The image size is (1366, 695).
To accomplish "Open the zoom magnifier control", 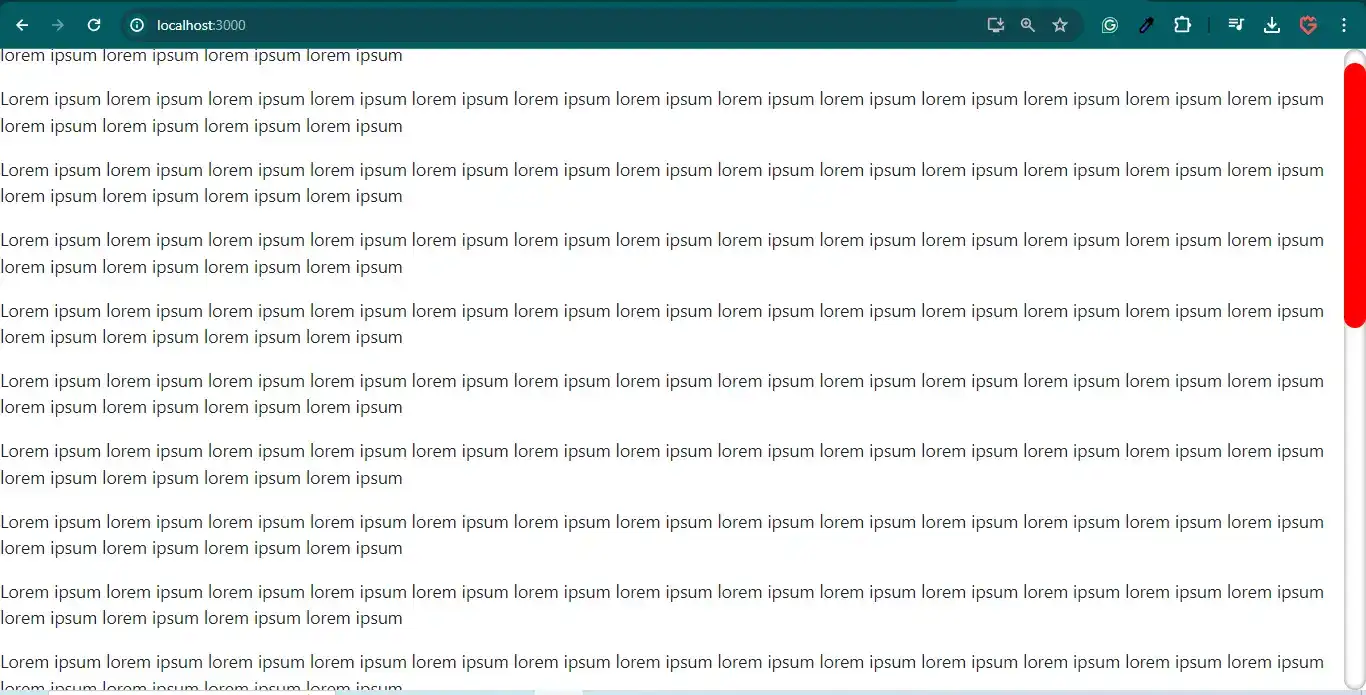I will [1027, 25].
